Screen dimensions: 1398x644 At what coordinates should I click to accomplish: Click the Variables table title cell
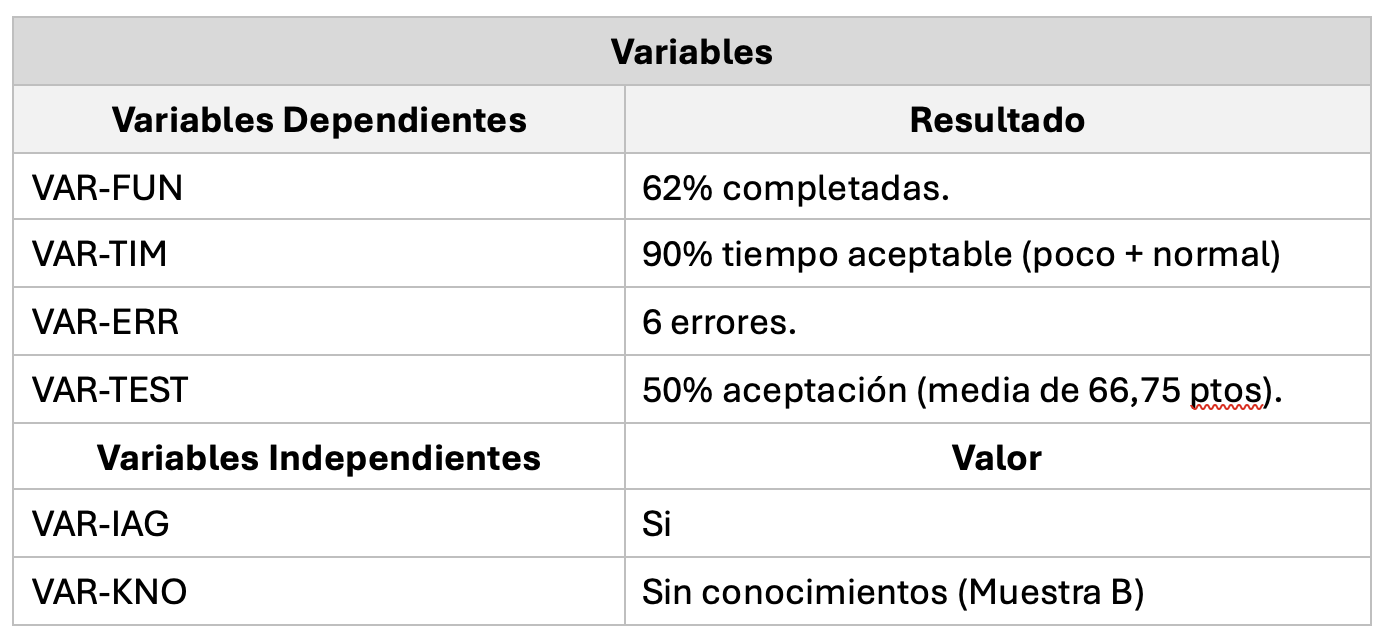pyautogui.click(x=691, y=52)
